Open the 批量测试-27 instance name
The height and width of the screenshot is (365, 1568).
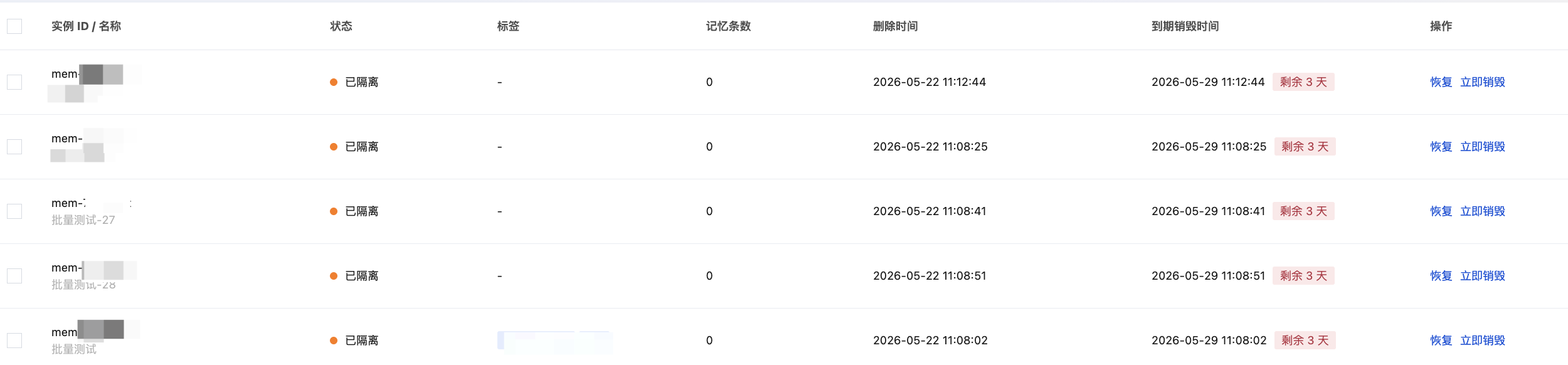click(83, 220)
